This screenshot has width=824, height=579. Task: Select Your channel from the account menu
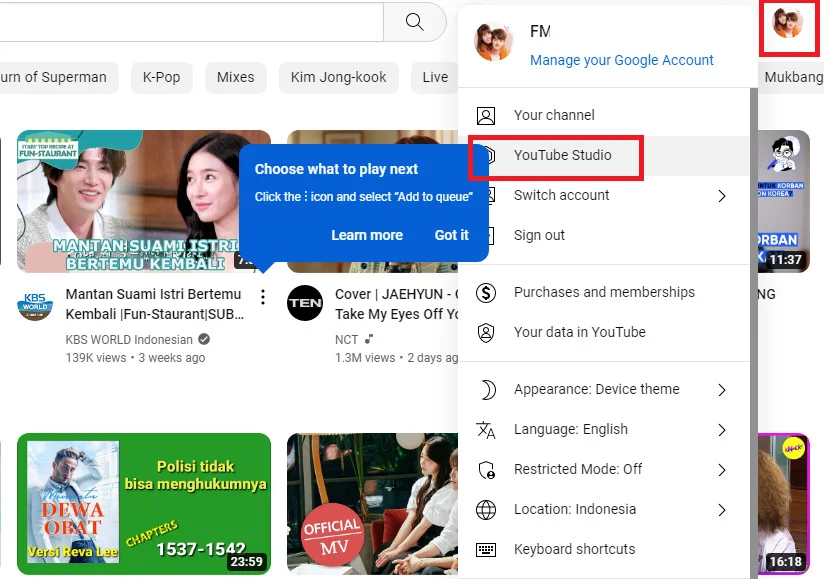coord(604,116)
